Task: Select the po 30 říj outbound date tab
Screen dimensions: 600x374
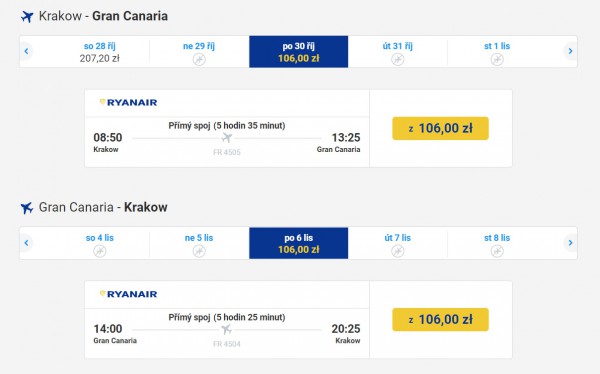Action: (298, 52)
